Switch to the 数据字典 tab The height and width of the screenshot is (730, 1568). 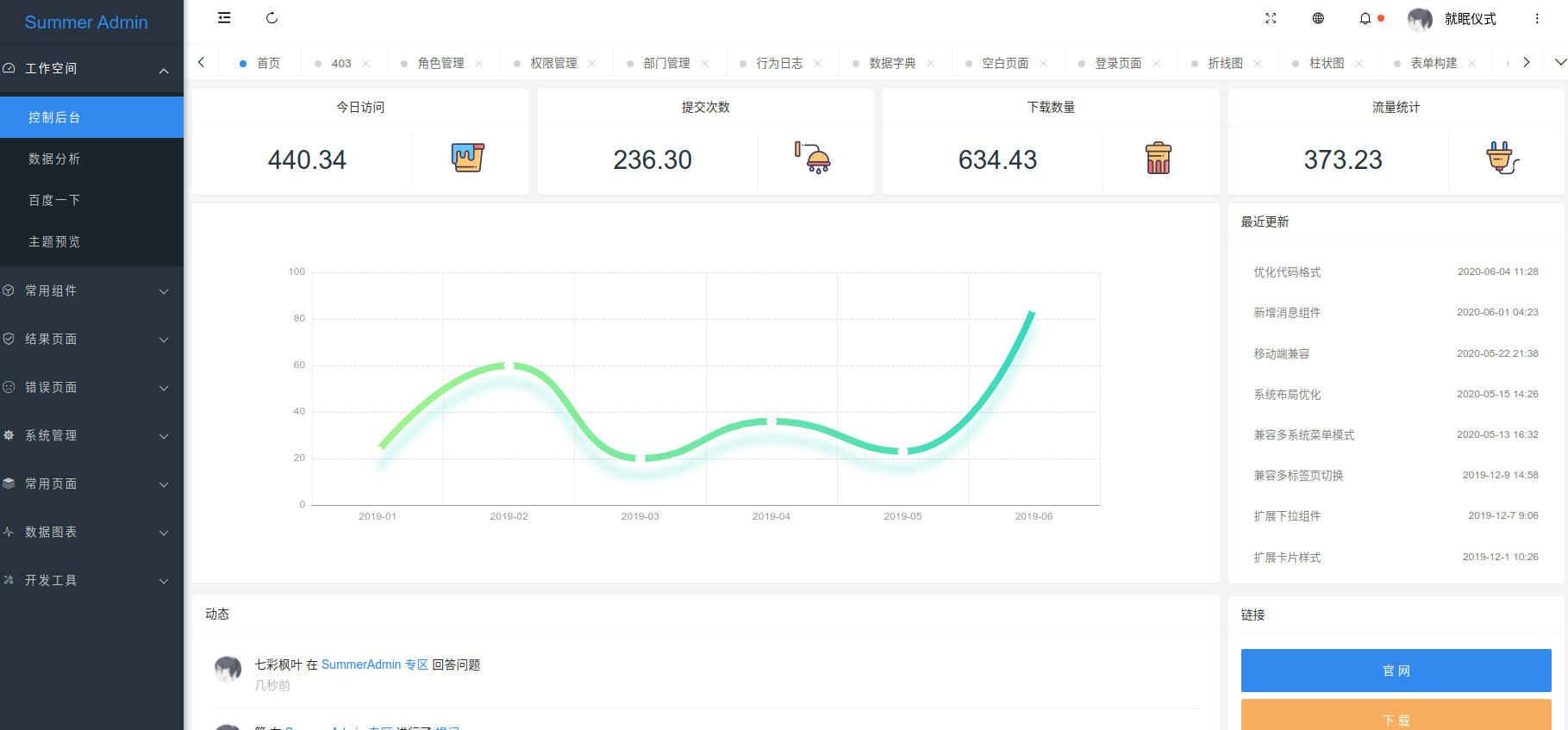[x=892, y=64]
